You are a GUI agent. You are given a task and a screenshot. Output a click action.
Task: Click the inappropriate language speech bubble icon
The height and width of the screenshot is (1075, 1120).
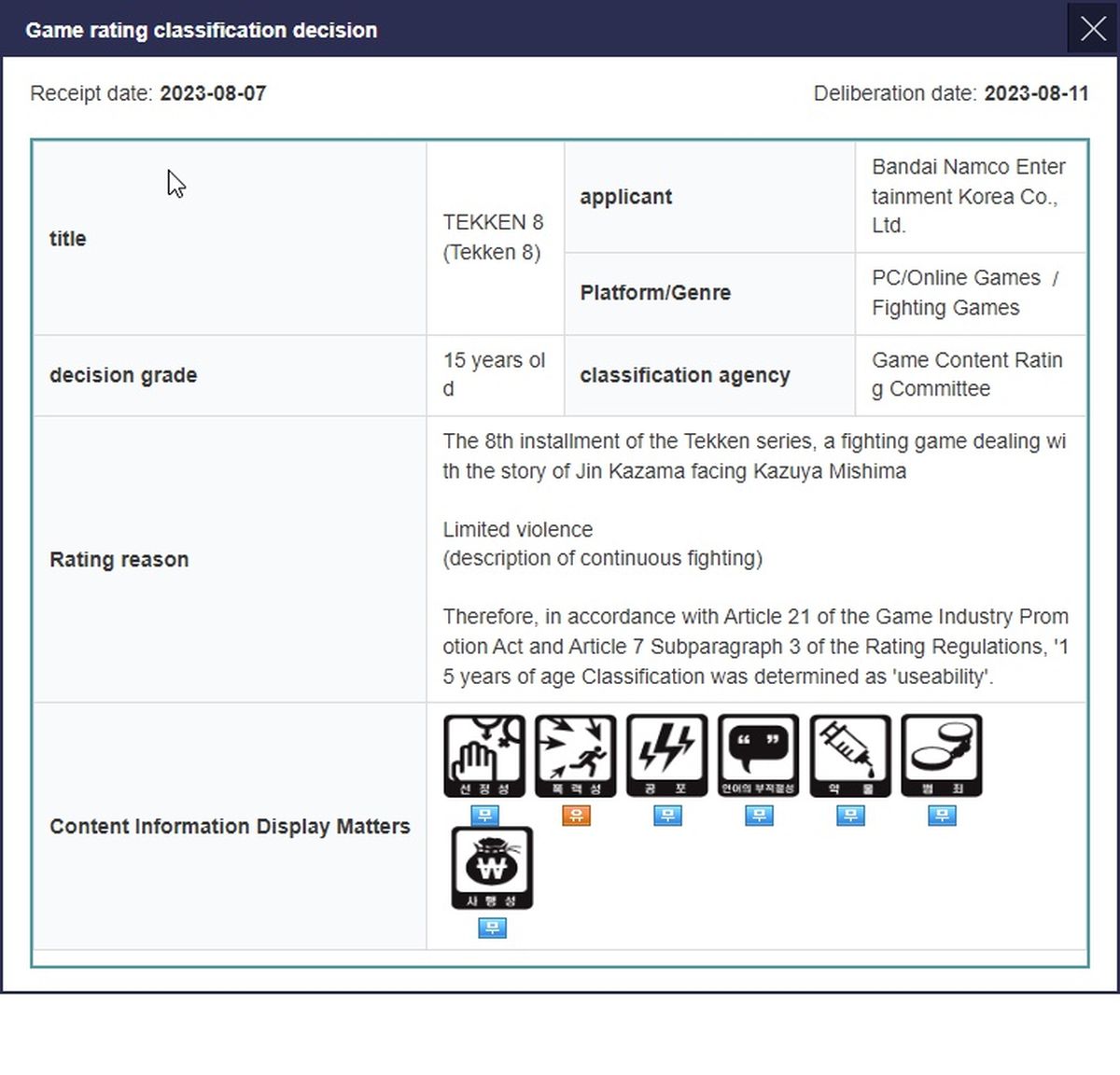click(758, 755)
